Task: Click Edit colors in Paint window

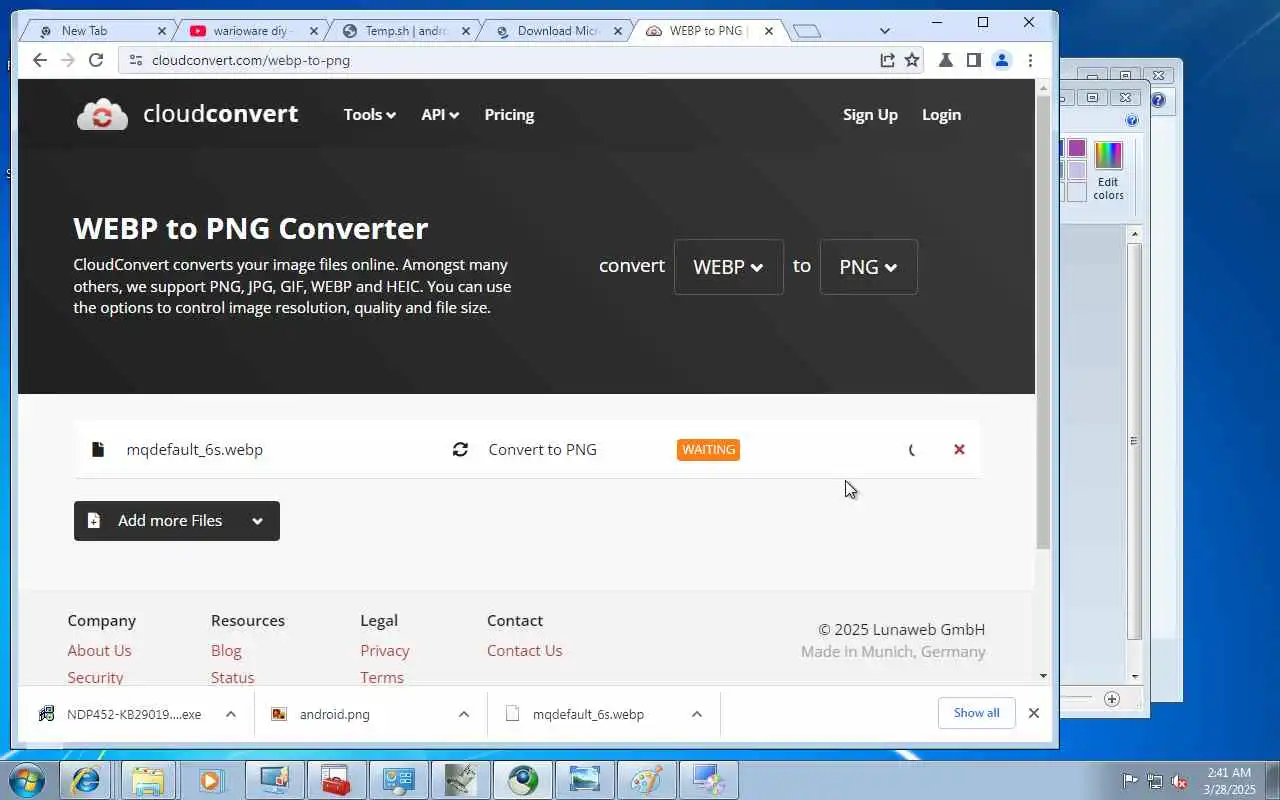Action: [x=1108, y=172]
